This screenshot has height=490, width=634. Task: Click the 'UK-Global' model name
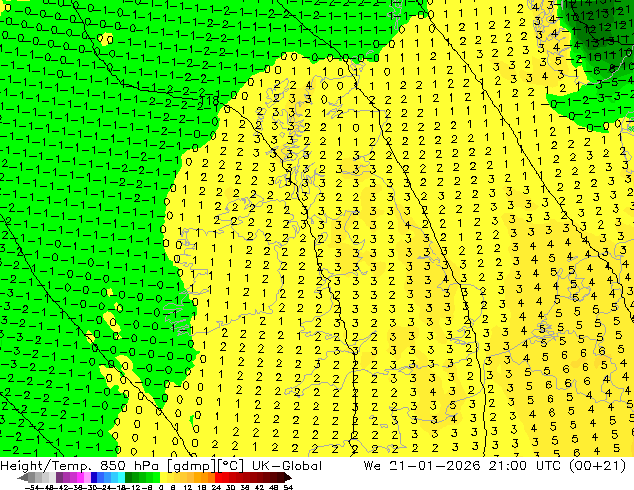(287, 466)
